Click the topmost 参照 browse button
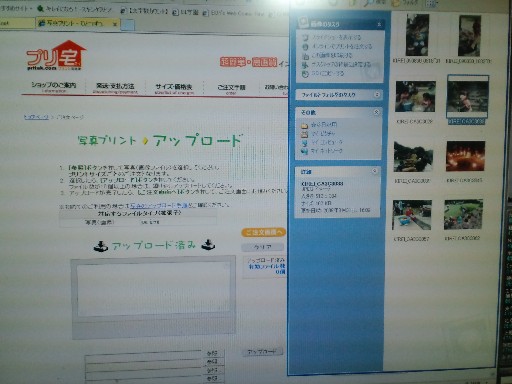The height and width of the screenshot is (384, 512). point(213,353)
